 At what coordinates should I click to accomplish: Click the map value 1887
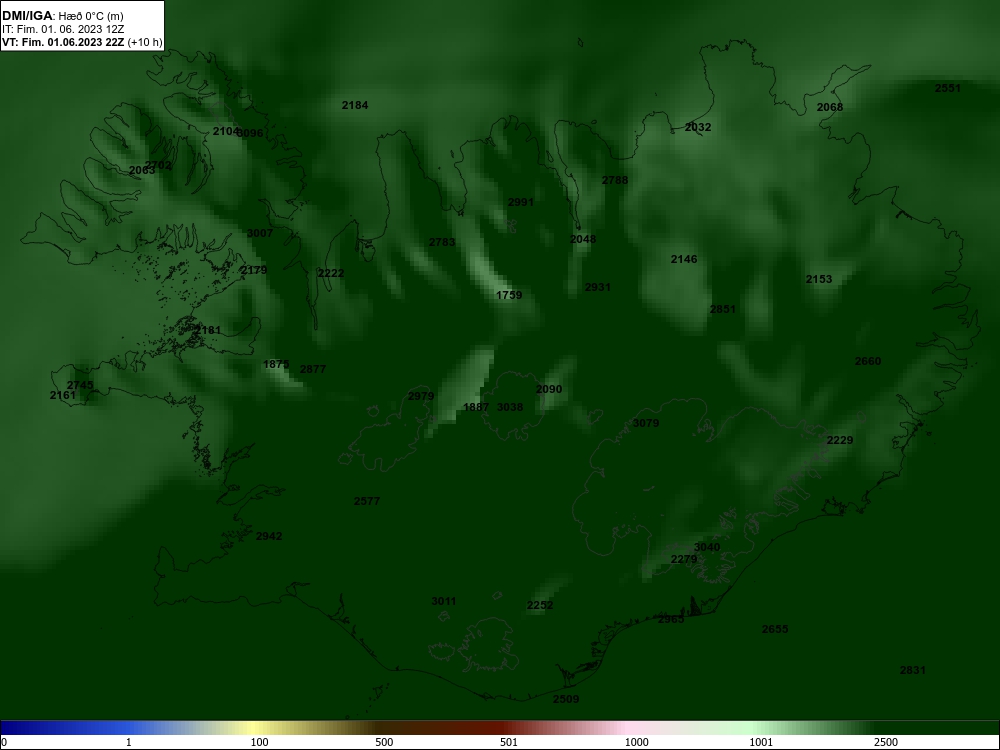pyautogui.click(x=476, y=408)
